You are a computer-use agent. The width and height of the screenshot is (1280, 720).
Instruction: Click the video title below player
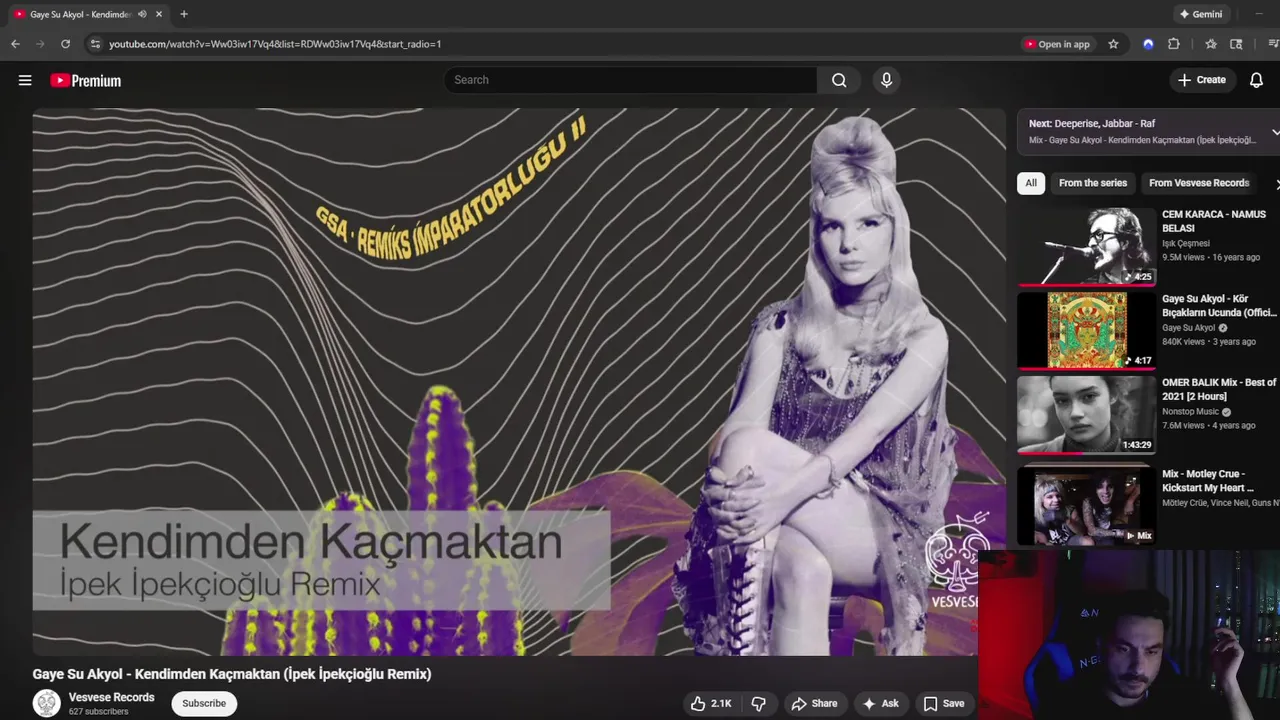[x=232, y=674]
